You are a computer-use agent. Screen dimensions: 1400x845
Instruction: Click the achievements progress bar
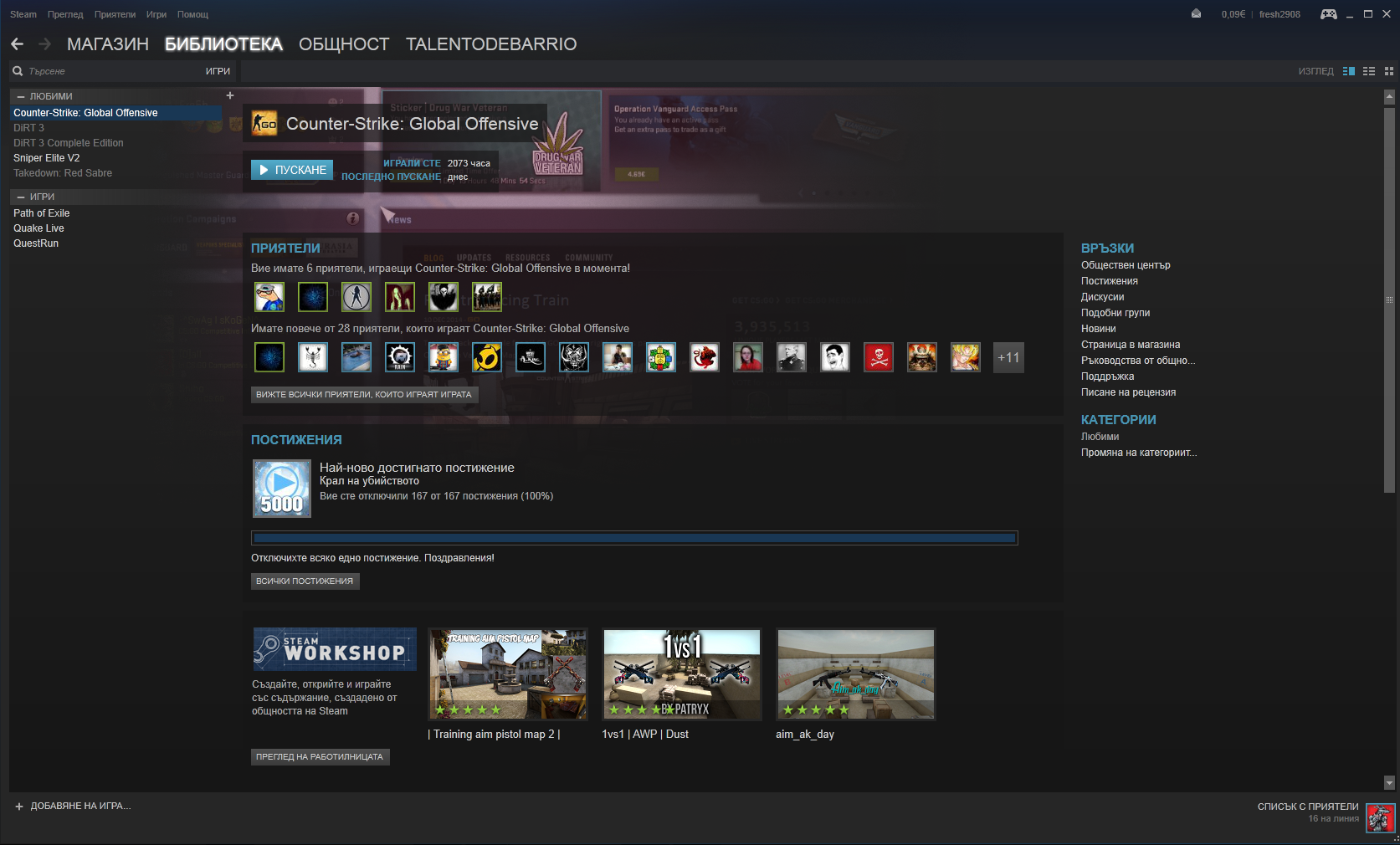[x=634, y=538]
